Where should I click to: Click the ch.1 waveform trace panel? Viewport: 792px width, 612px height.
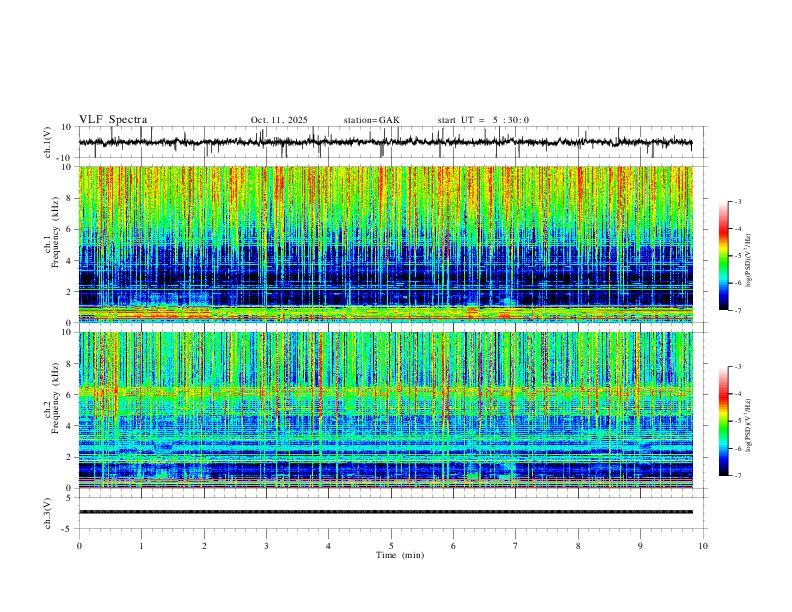(x=393, y=142)
